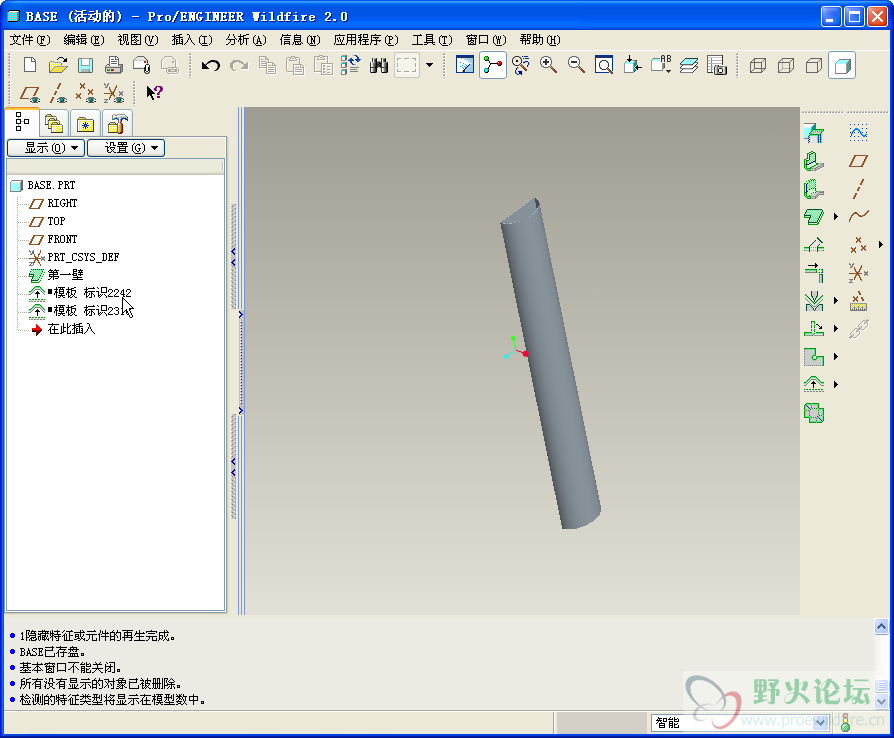Open the layers icon in toolbar

coord(689,66)
